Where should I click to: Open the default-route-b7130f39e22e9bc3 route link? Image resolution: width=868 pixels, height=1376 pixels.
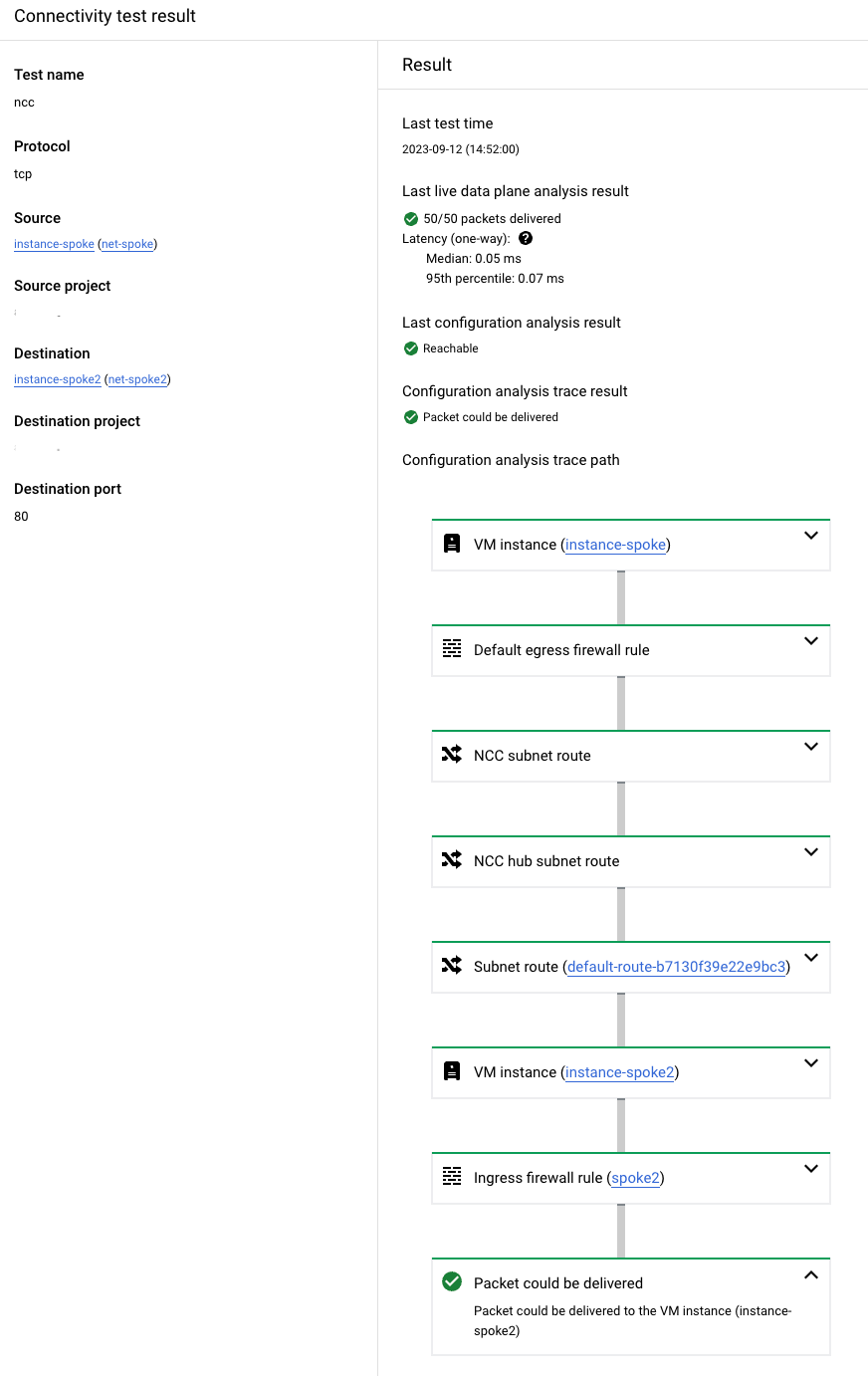676,967
